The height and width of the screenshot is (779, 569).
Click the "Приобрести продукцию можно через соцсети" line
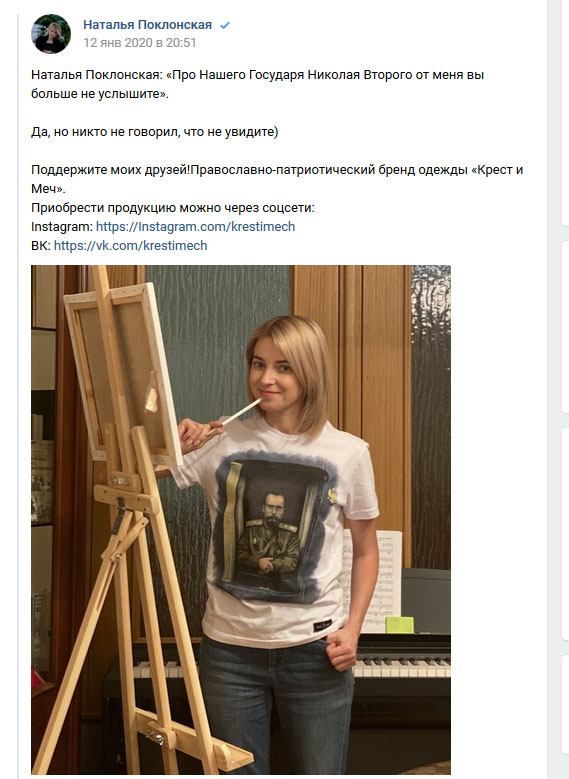click(172, 208)
